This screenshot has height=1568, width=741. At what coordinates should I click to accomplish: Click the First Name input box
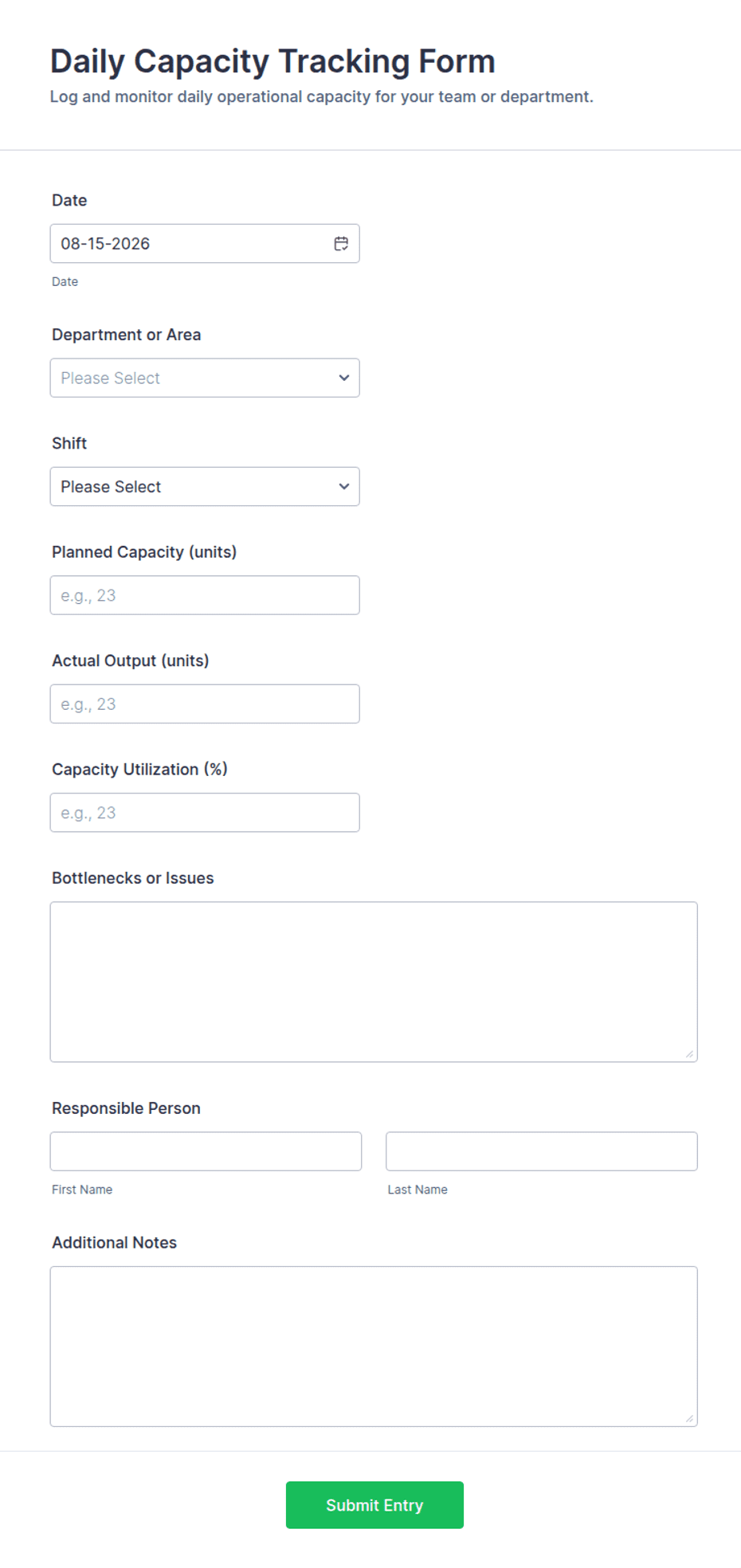[x=206, y=1151]
